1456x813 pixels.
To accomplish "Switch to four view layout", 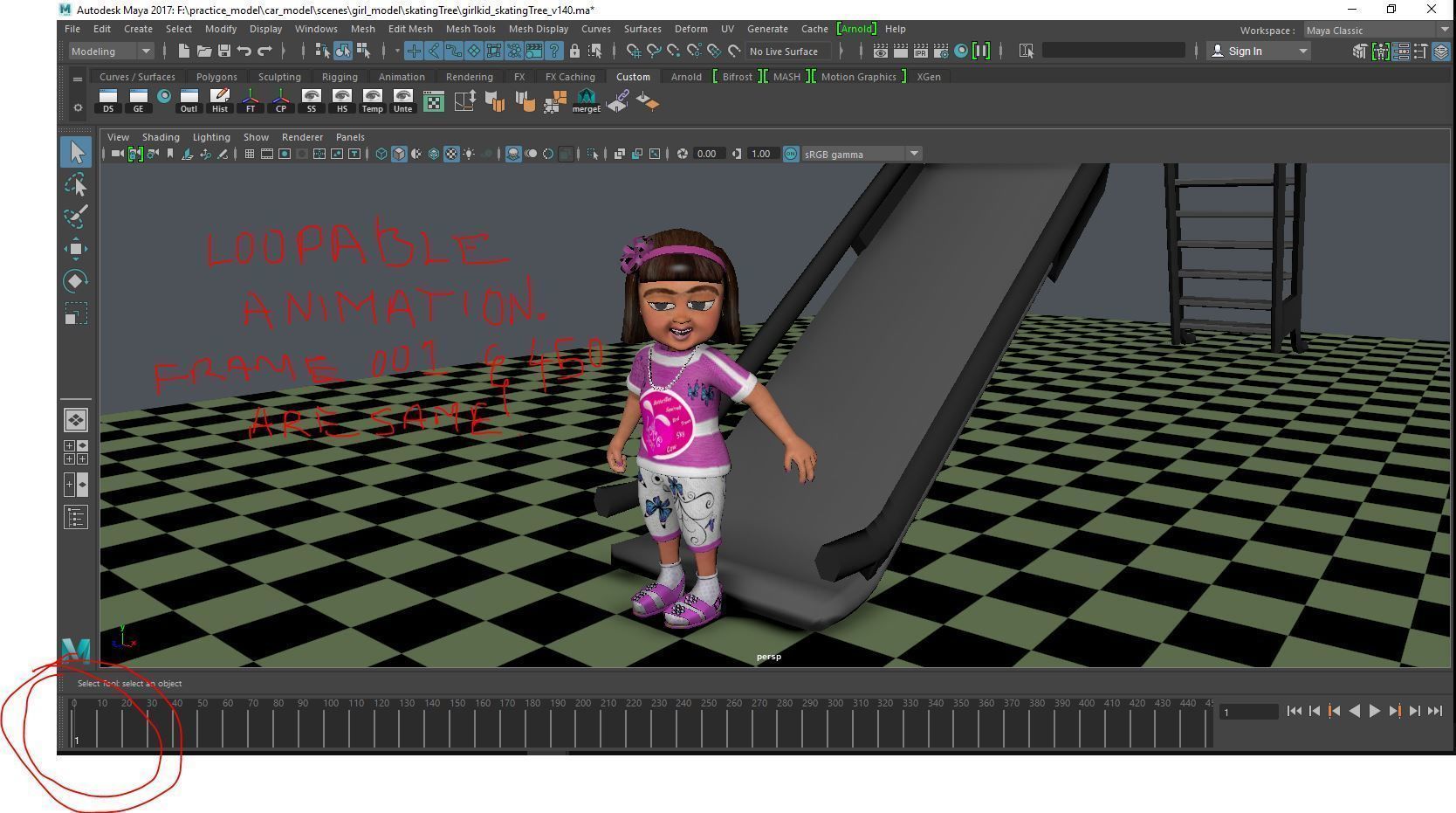I will point(76,452).
